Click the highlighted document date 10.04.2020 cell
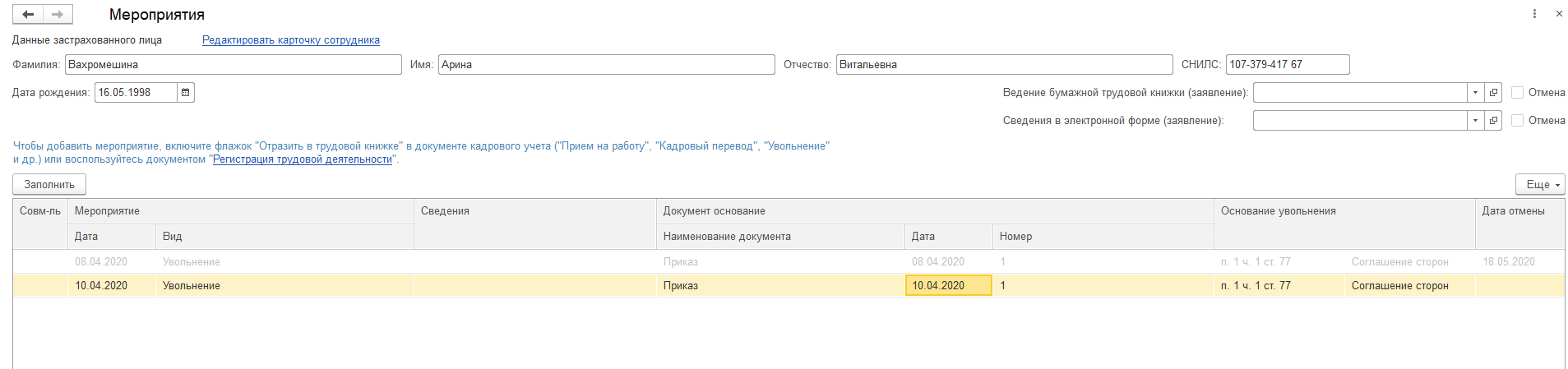 click(x=949, y=286)
